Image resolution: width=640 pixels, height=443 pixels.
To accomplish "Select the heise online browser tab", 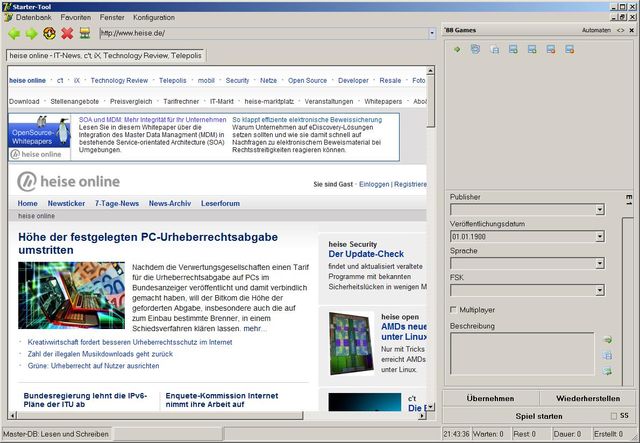I will tap(106, 56).
